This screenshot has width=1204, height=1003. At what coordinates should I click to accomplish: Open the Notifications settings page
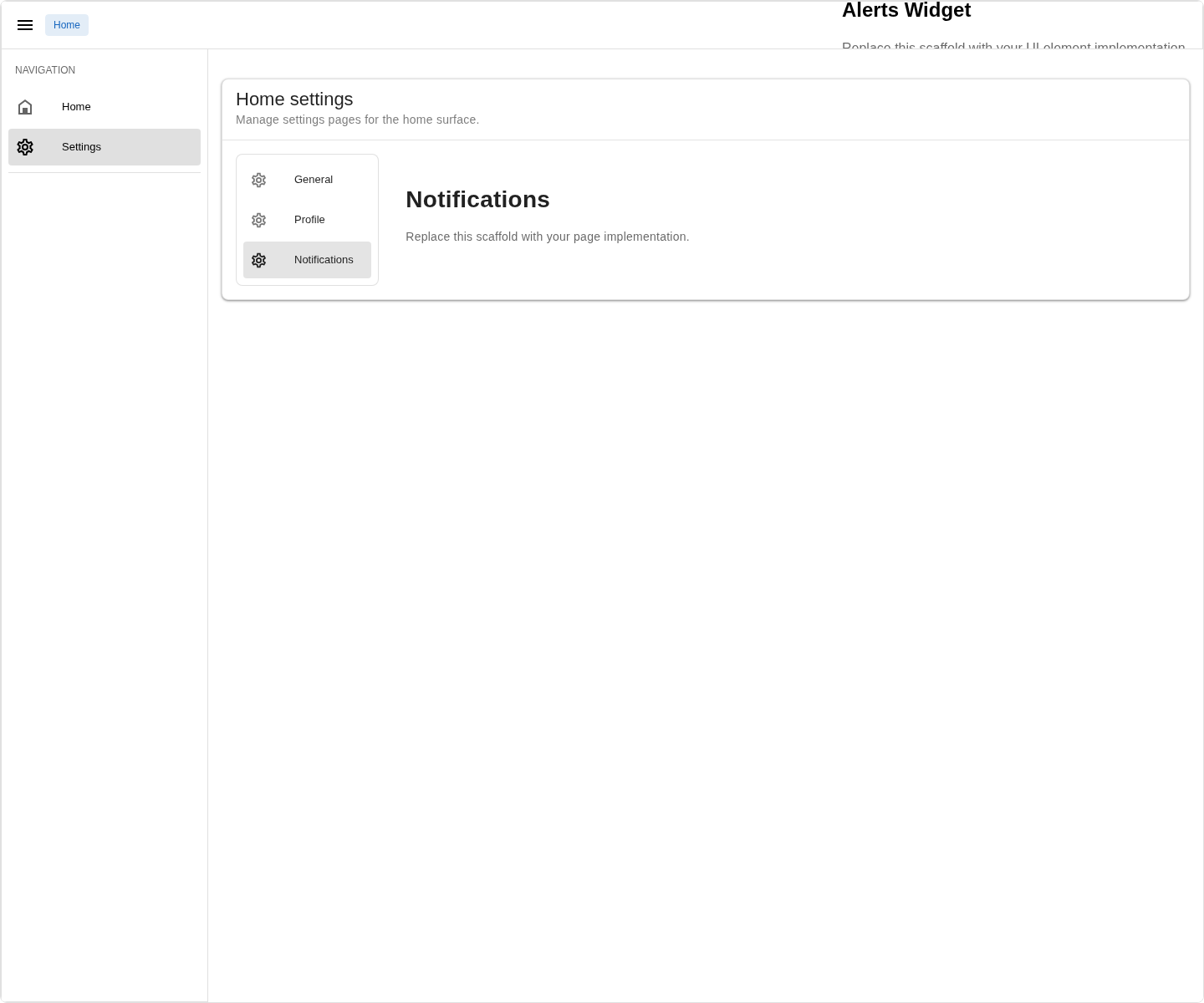[307, 260]
